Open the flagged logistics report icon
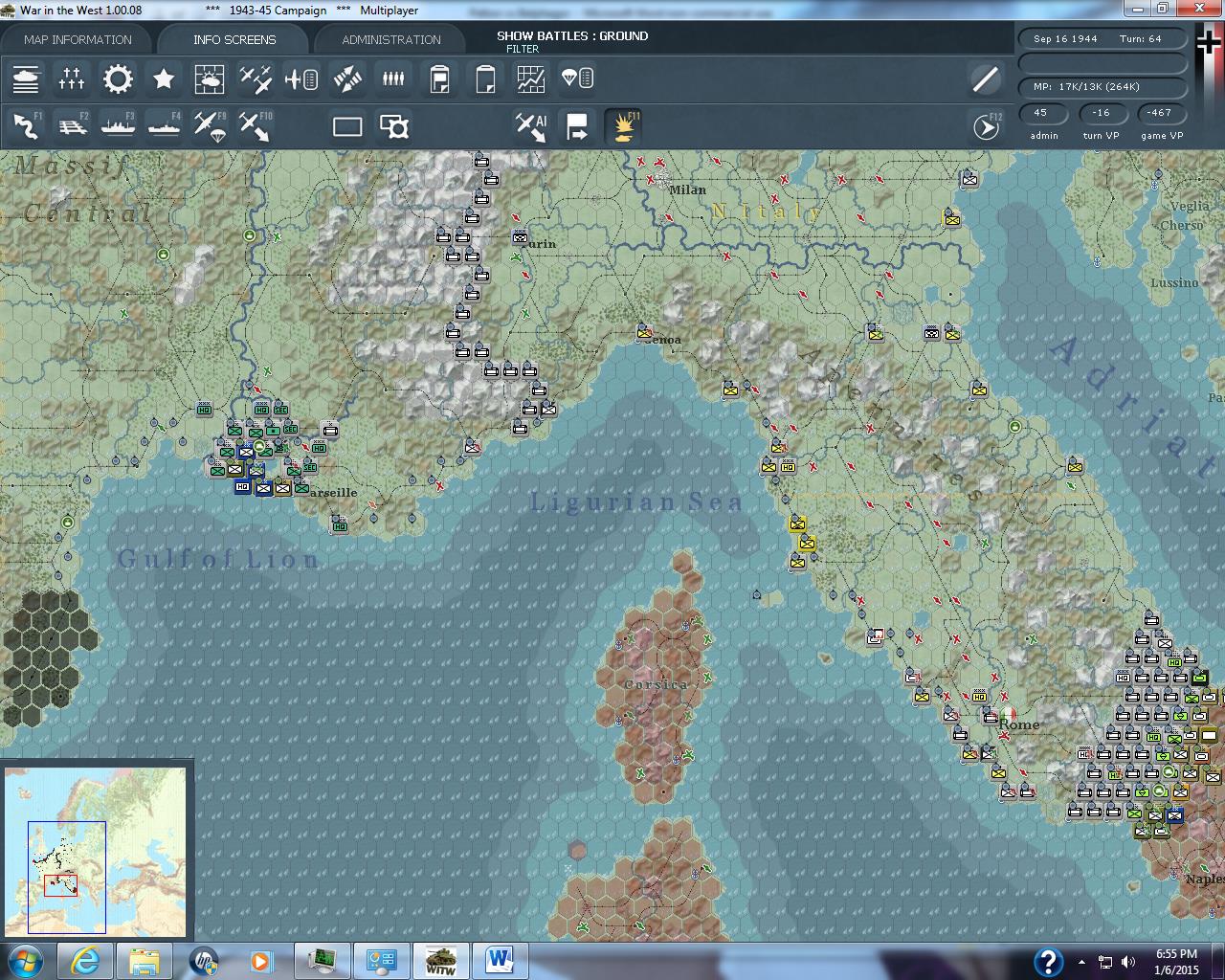This screenshot has height=980, width=1225. 439,78
